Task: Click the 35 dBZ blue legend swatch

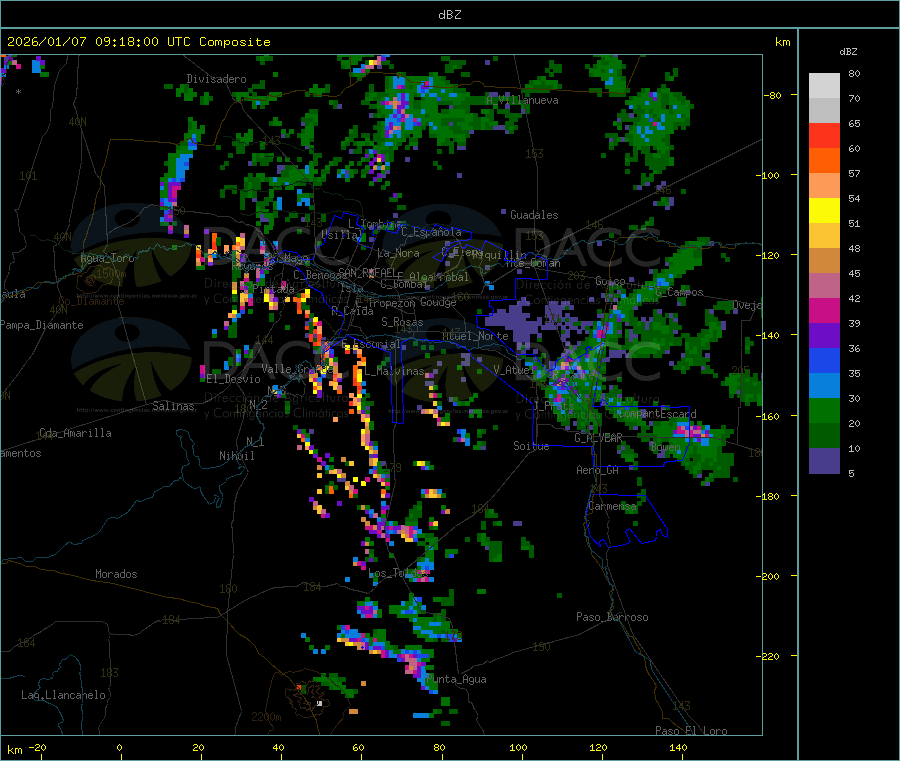Action: pos(824,386)
